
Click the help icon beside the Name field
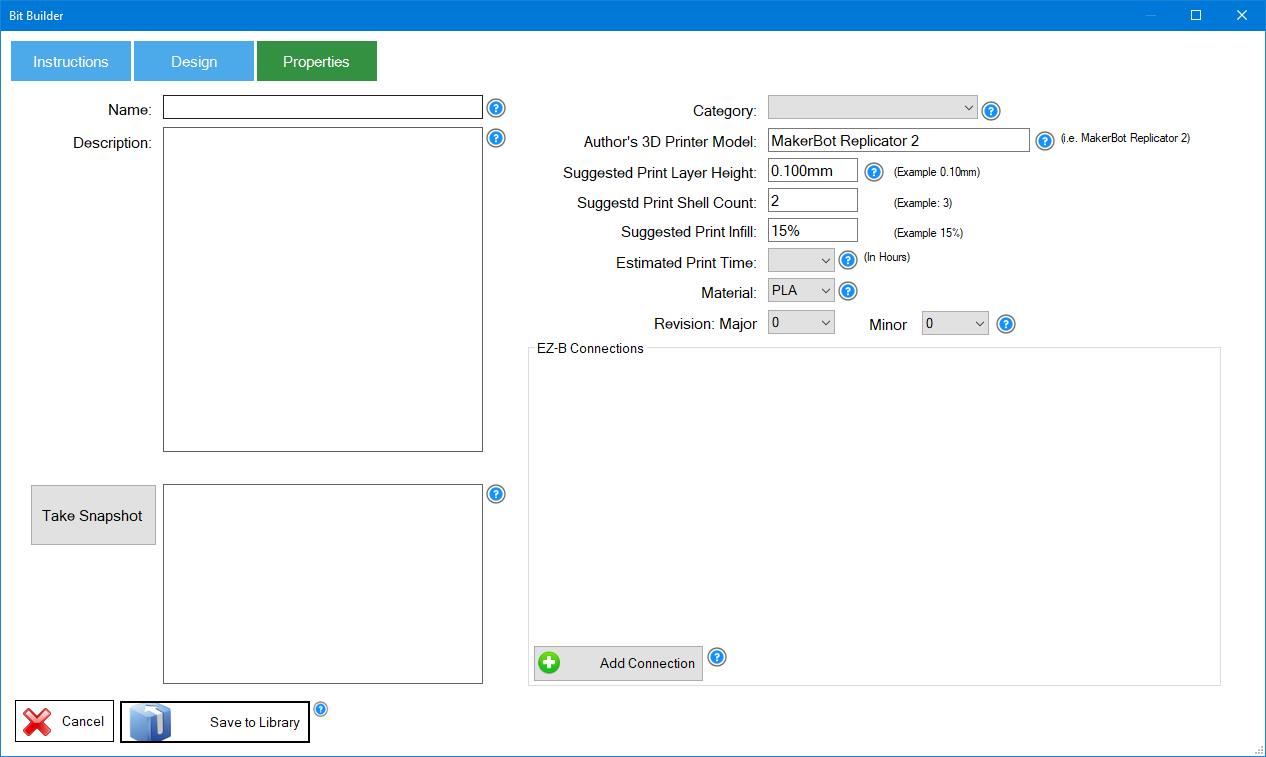pyautogui.click(x=496, y=108)
